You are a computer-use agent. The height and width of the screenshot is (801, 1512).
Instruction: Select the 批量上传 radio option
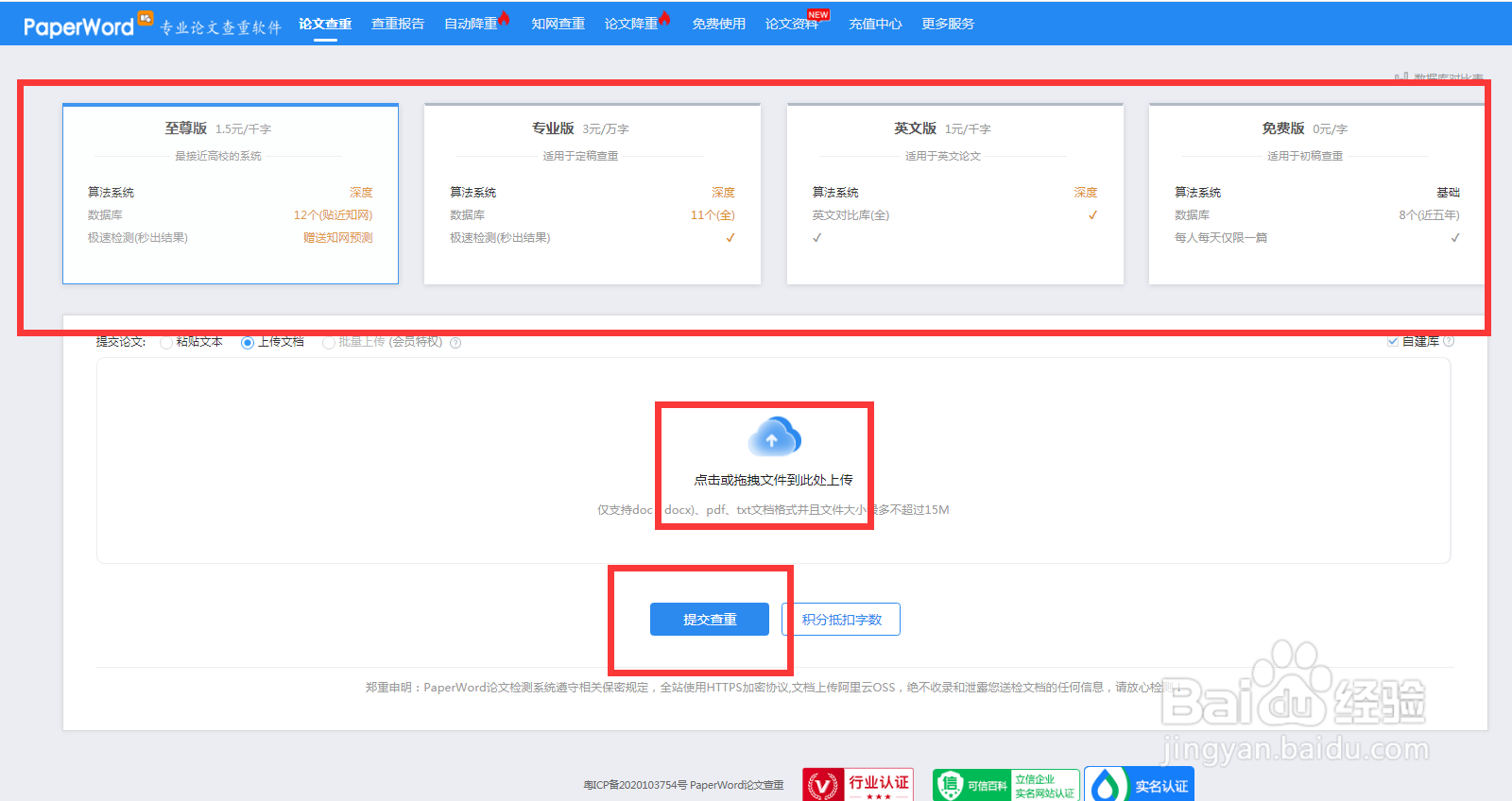pyautogui.click(x=328, y=343)
